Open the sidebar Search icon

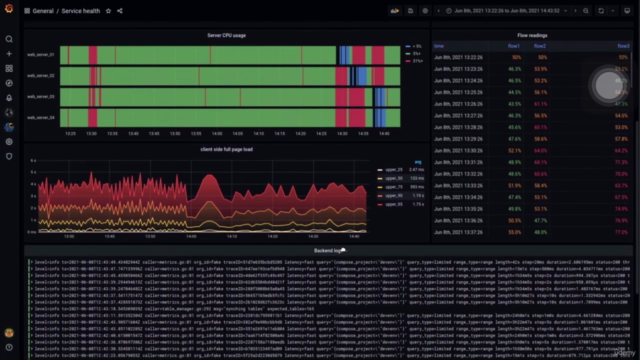click(9, 39)
